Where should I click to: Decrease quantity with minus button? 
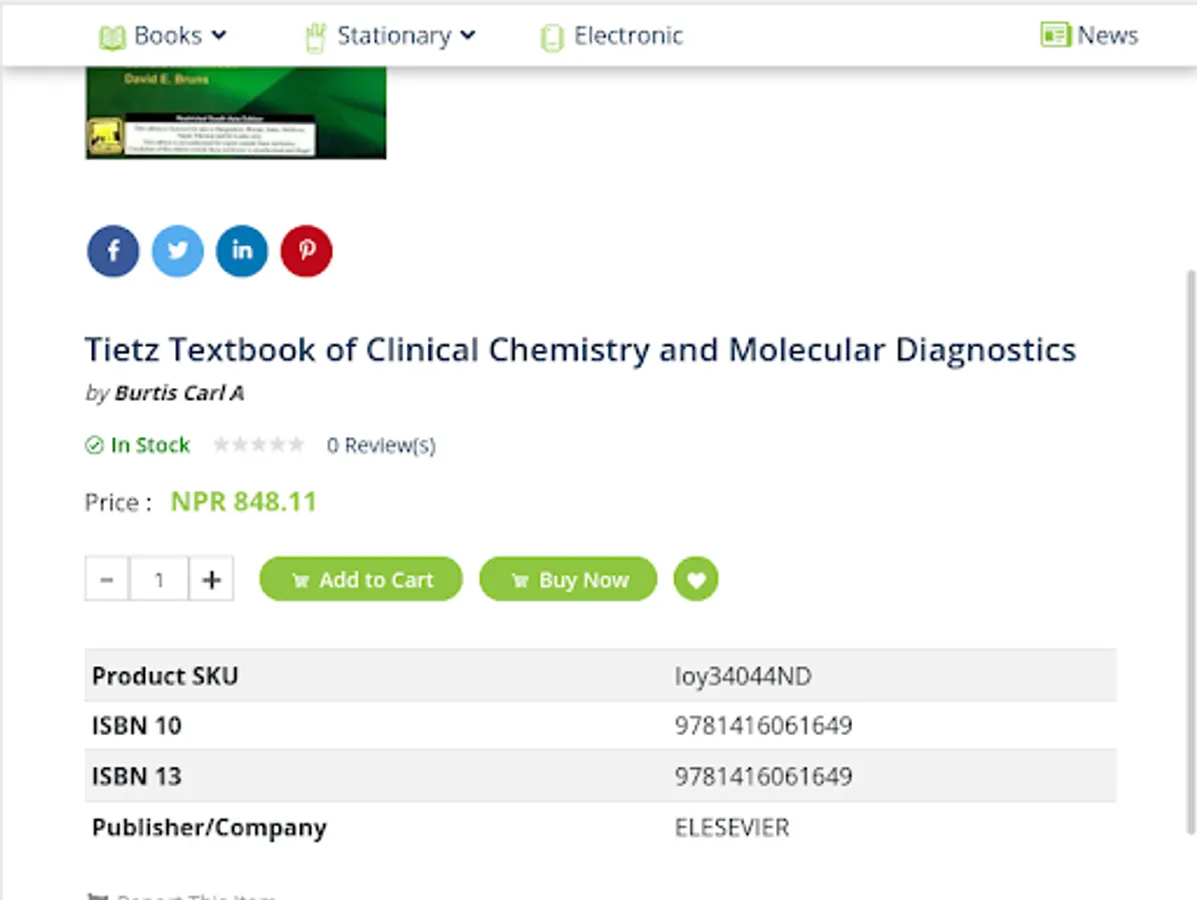click(x=107, y=579)
